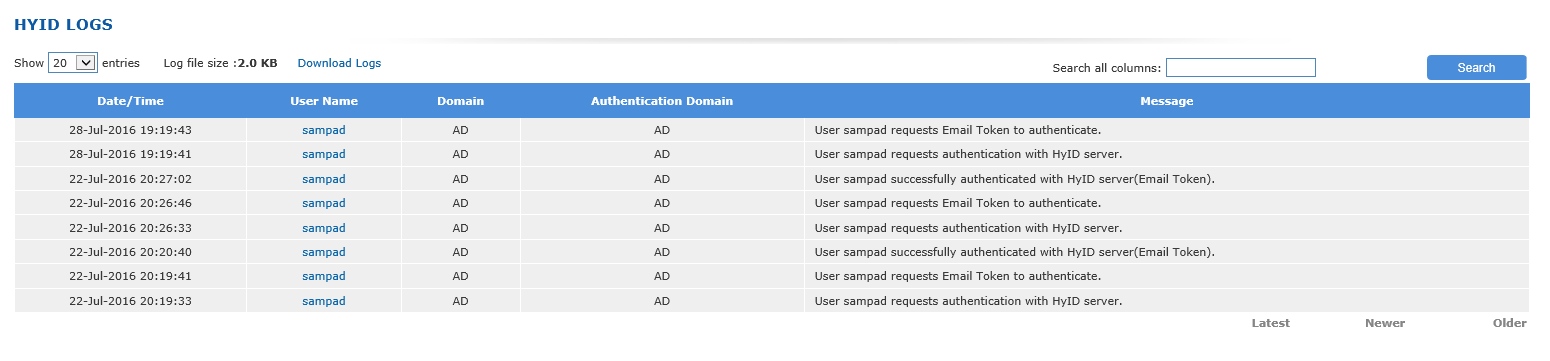The width and height of the screenshot is (1550, 361).
Task: Select date cell 22-Jul-2016 20:20:40
Action: [x=130, y=252]
